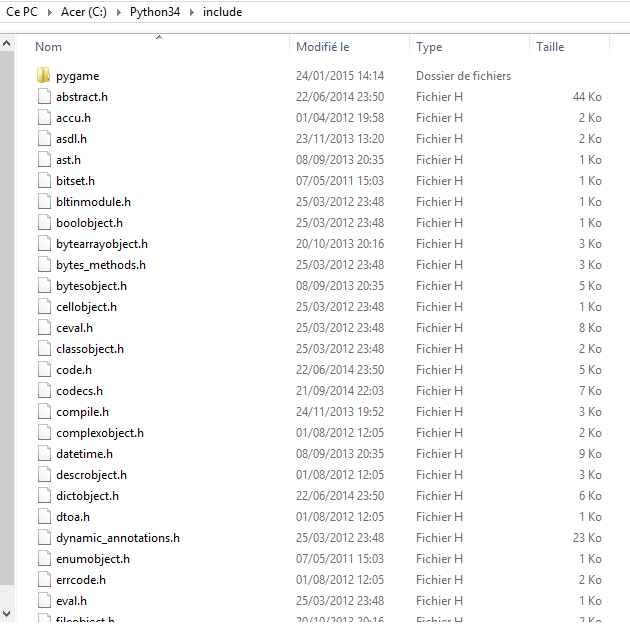Select the codecs.h file icon

pos(43,391)
